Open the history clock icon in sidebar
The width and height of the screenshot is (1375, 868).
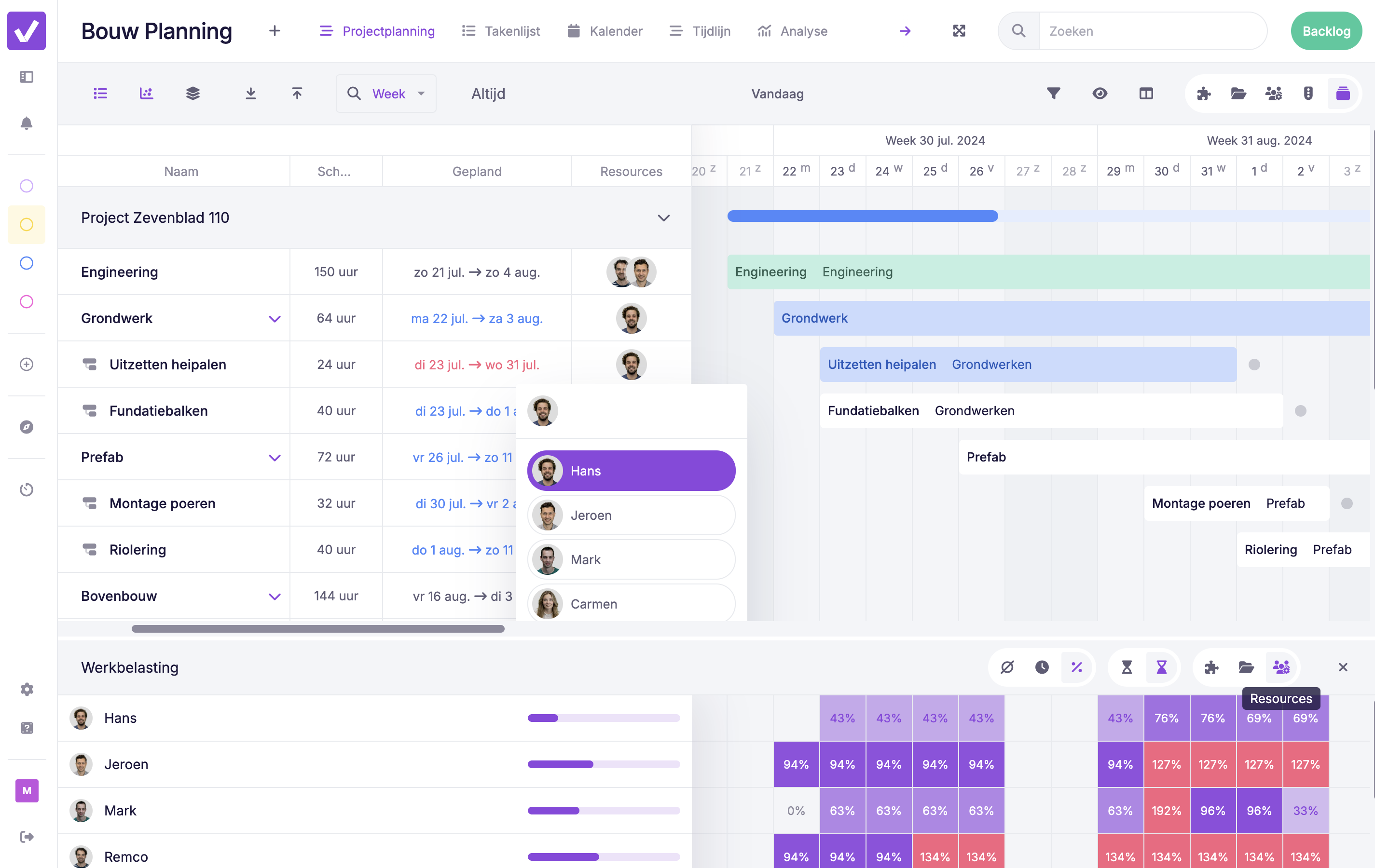[26, 489]
